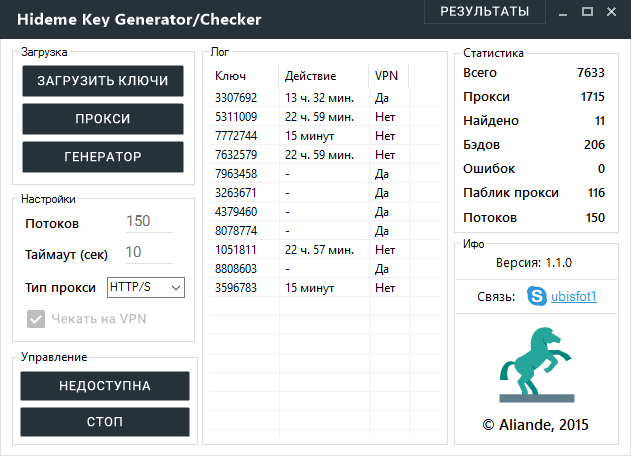Toggle the Чекать на VPN checkbox
The image size is (631, 456).
(36, 320)
